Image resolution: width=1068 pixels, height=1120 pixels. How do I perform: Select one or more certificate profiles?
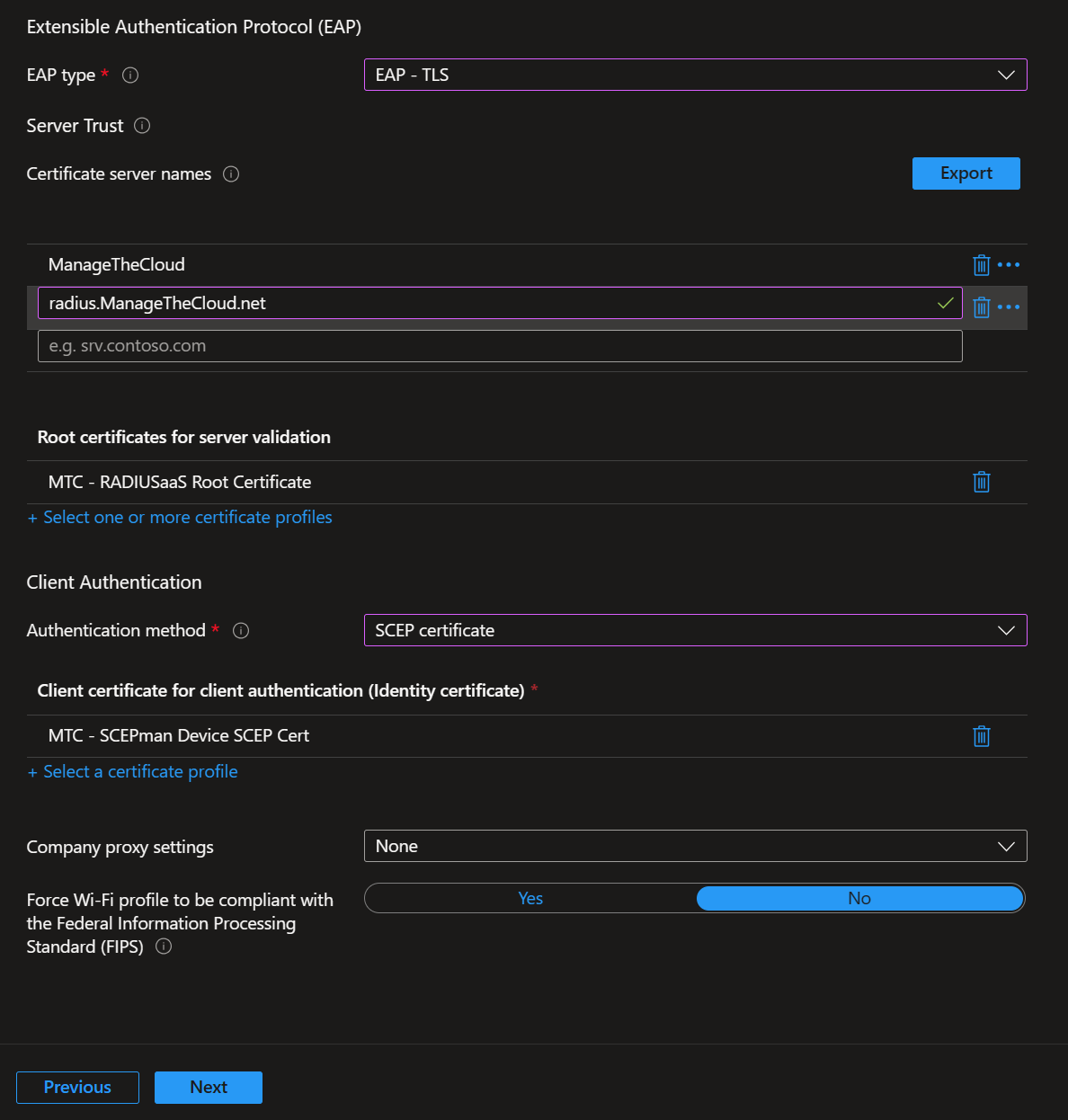click(180, 517)
